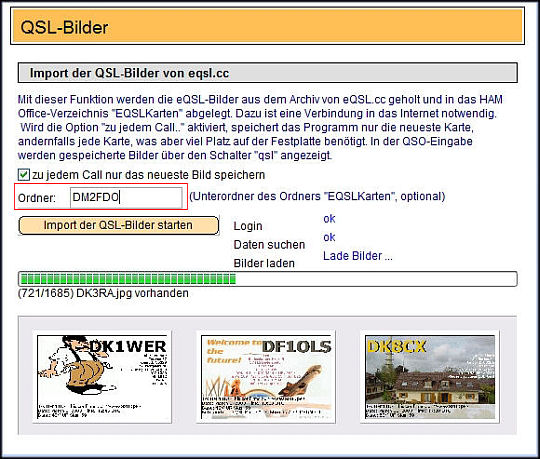Click the 'ok' status beside Login

[329, 219]
